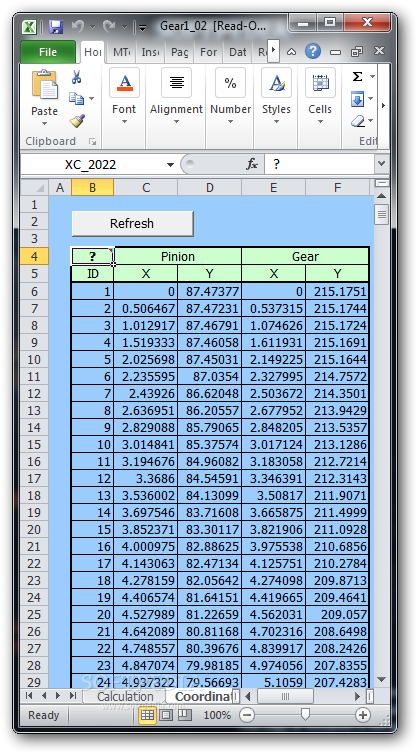Expand the formula bar with the chevron

point(381,164)
